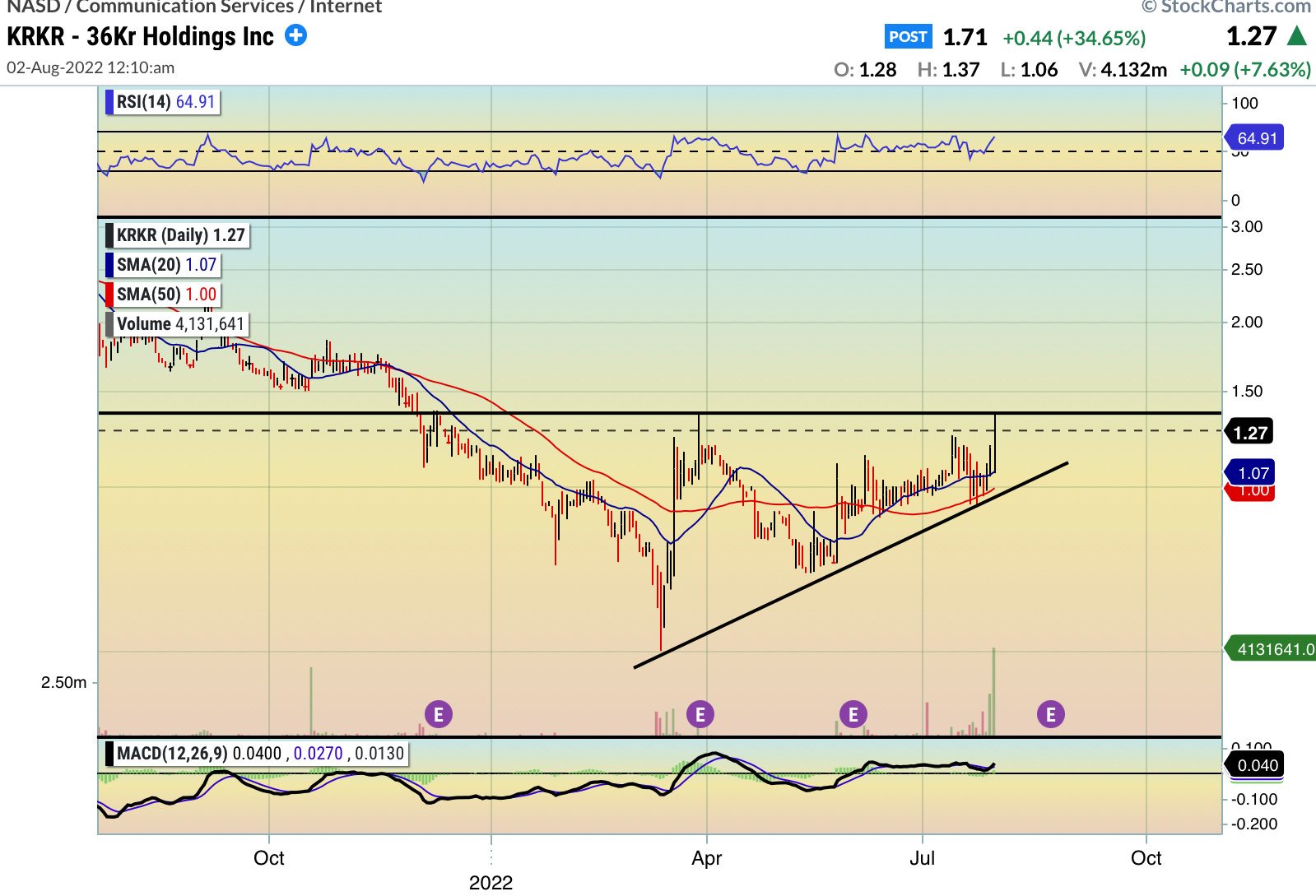
Task: Click the Apr label on the time axis
Action: coord(707,858)
